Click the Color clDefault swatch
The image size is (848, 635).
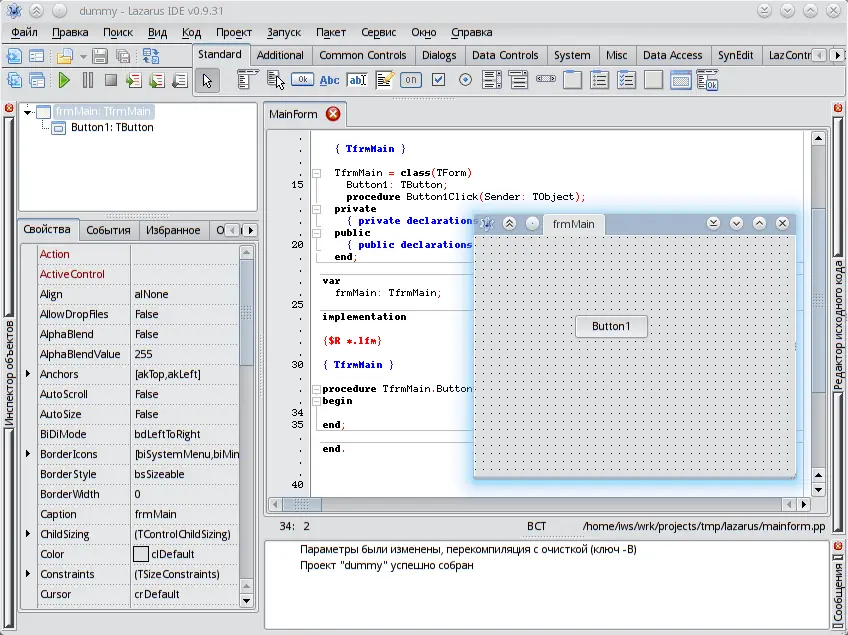pyautogui.click(x=141, y=554)
